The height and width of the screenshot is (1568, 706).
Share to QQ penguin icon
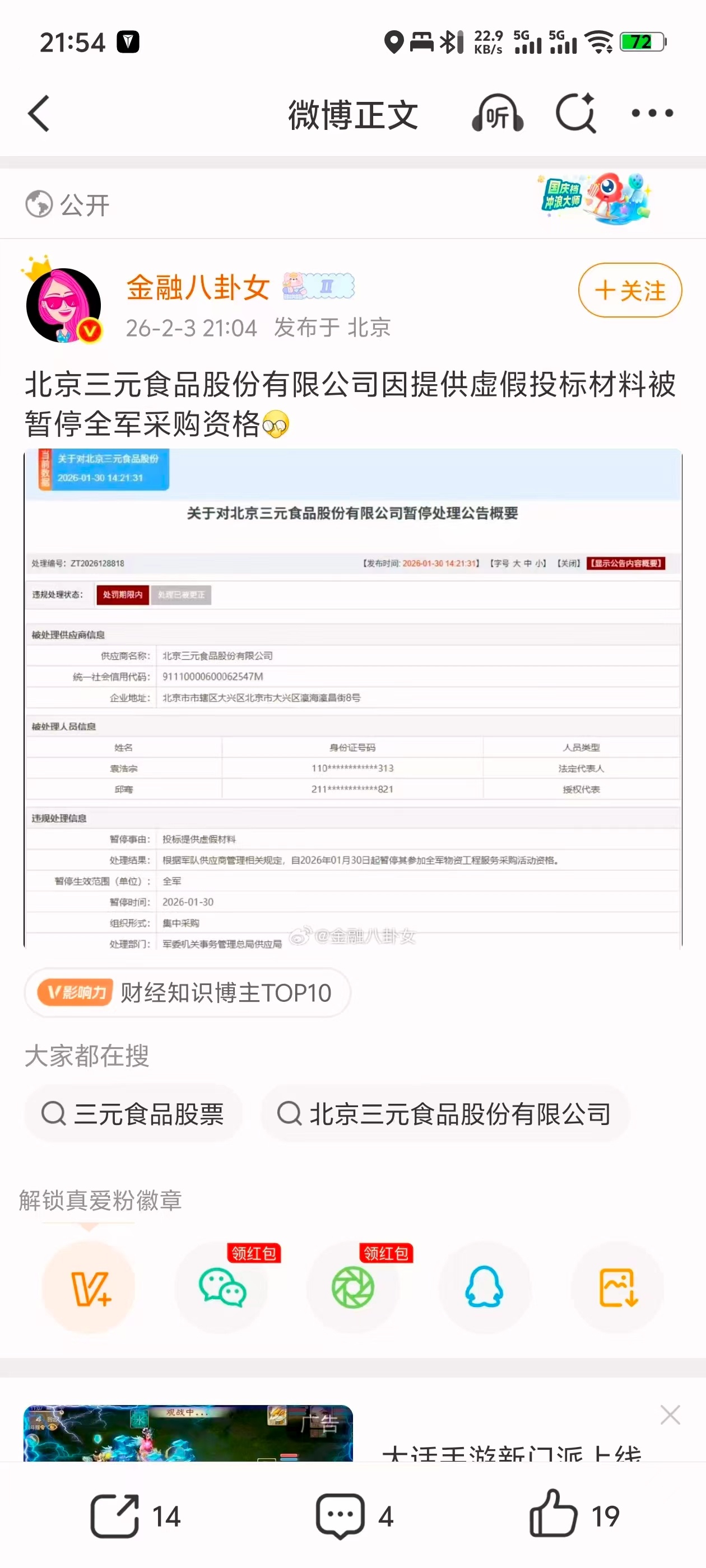coord(485,1287)
